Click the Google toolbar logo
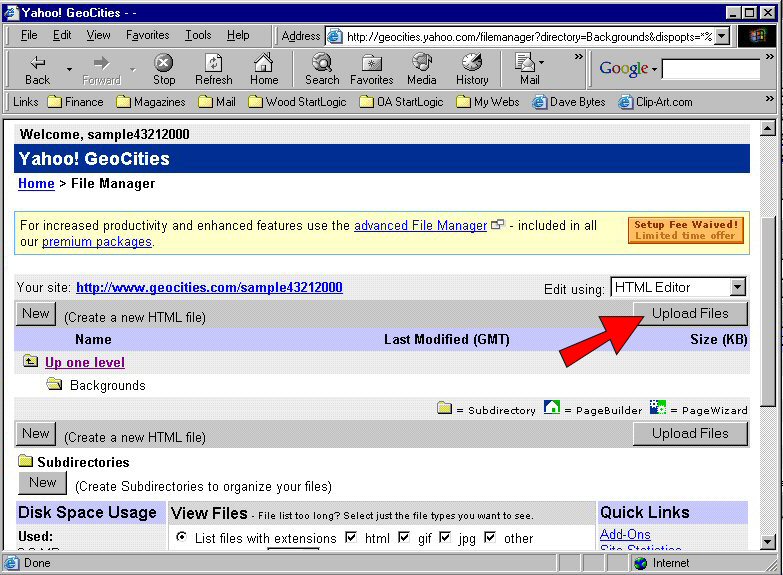This screenshot has height=575, width=783. pos(624,68)
